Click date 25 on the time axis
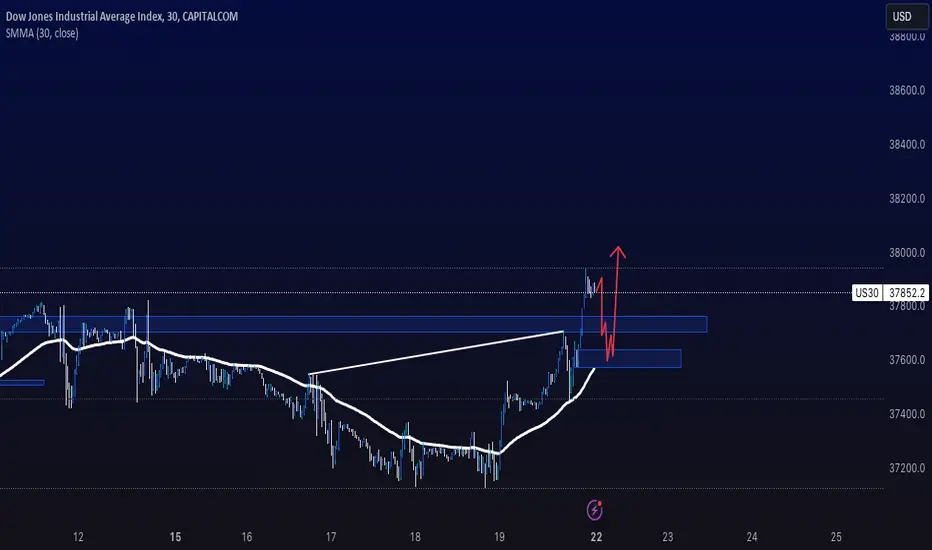This screenshot has height=550, width=932. 836,537
